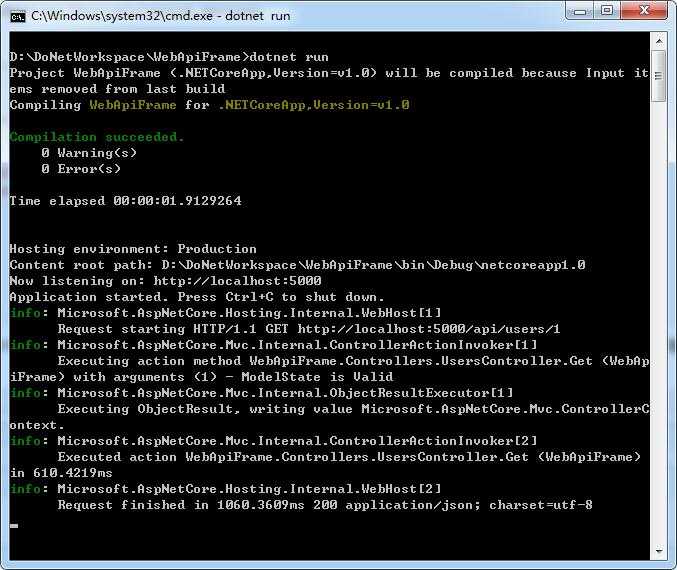Click the 'WebHost[1]' info line
Image resolution: width=677 pixels, height=570 pixels.
pos(225,313)
